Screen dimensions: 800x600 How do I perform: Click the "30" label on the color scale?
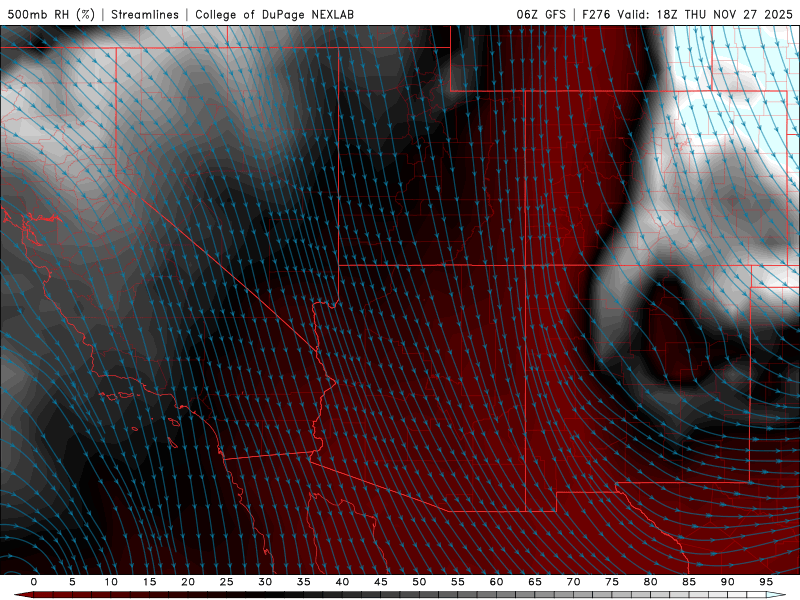click(265, 582)
